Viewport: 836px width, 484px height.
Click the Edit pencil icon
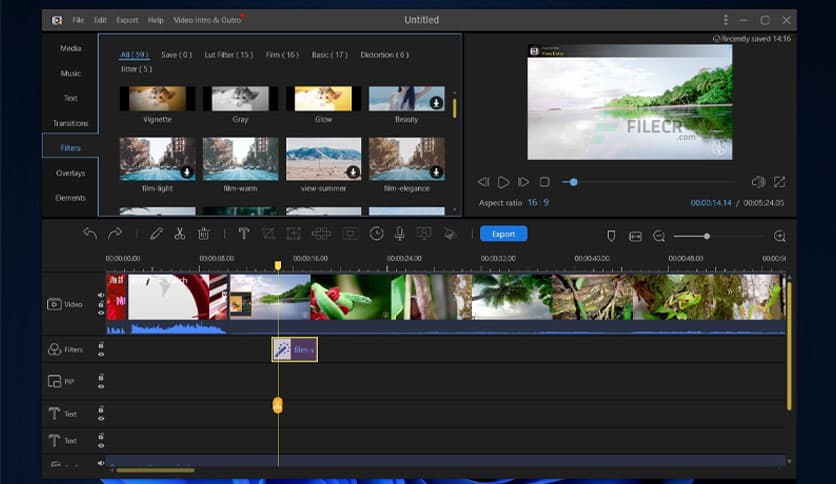click(155, 234)
